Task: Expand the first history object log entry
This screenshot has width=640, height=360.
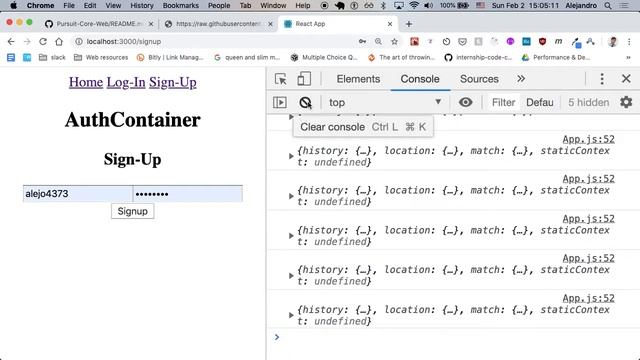Action: coord(291,156)
